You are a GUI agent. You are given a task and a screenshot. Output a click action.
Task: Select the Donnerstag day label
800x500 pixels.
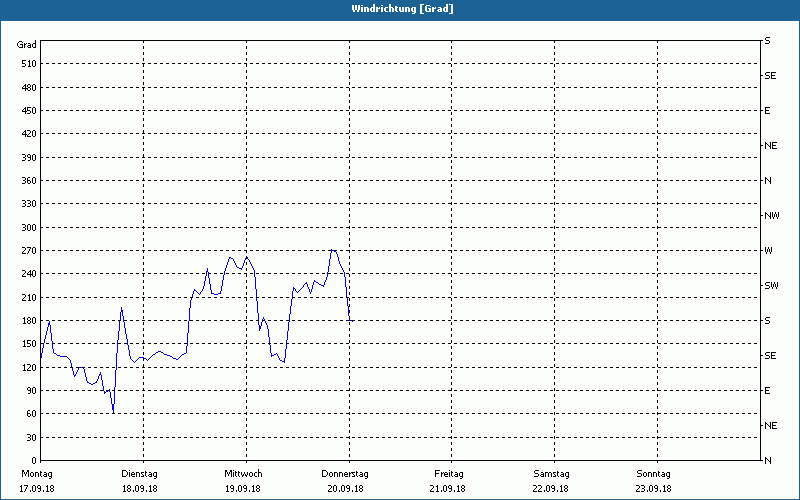[345, 474]
